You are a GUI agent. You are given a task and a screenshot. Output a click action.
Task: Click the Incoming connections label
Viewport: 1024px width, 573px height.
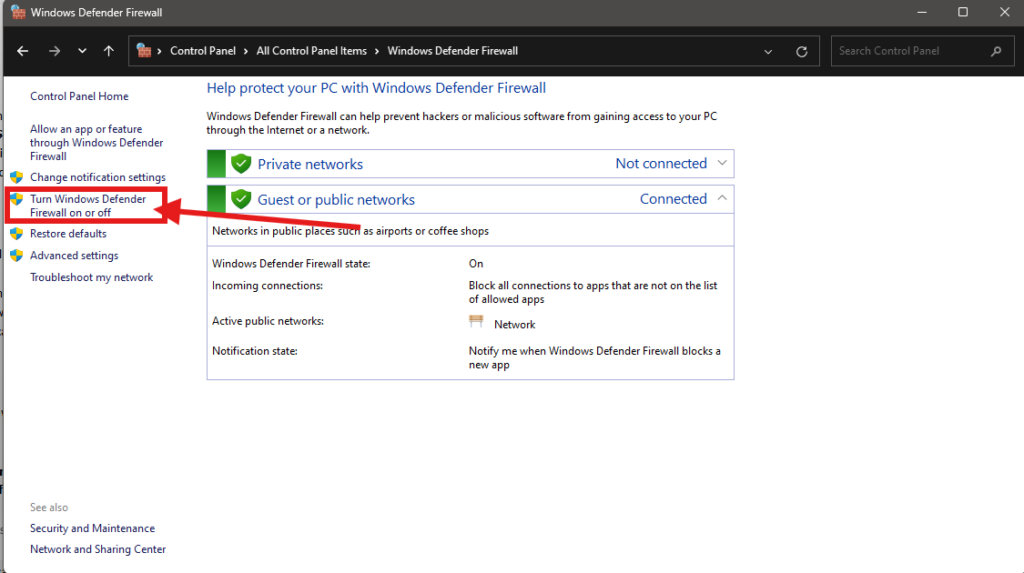point(267,286)
